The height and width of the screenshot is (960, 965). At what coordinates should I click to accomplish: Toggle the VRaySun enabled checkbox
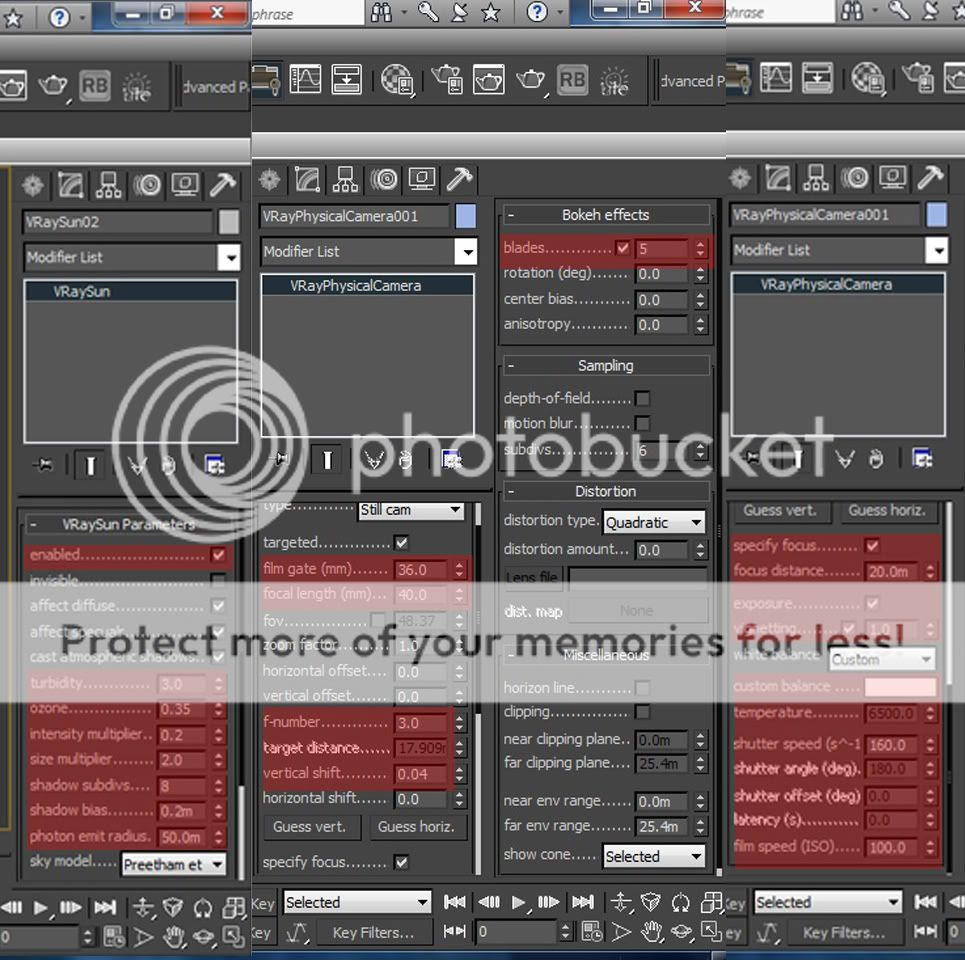(218, 554)
